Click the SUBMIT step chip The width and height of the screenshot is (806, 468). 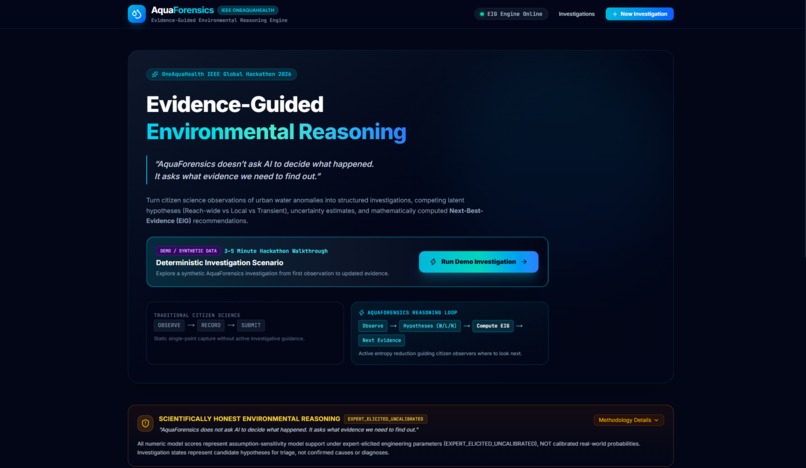(251, 326)
